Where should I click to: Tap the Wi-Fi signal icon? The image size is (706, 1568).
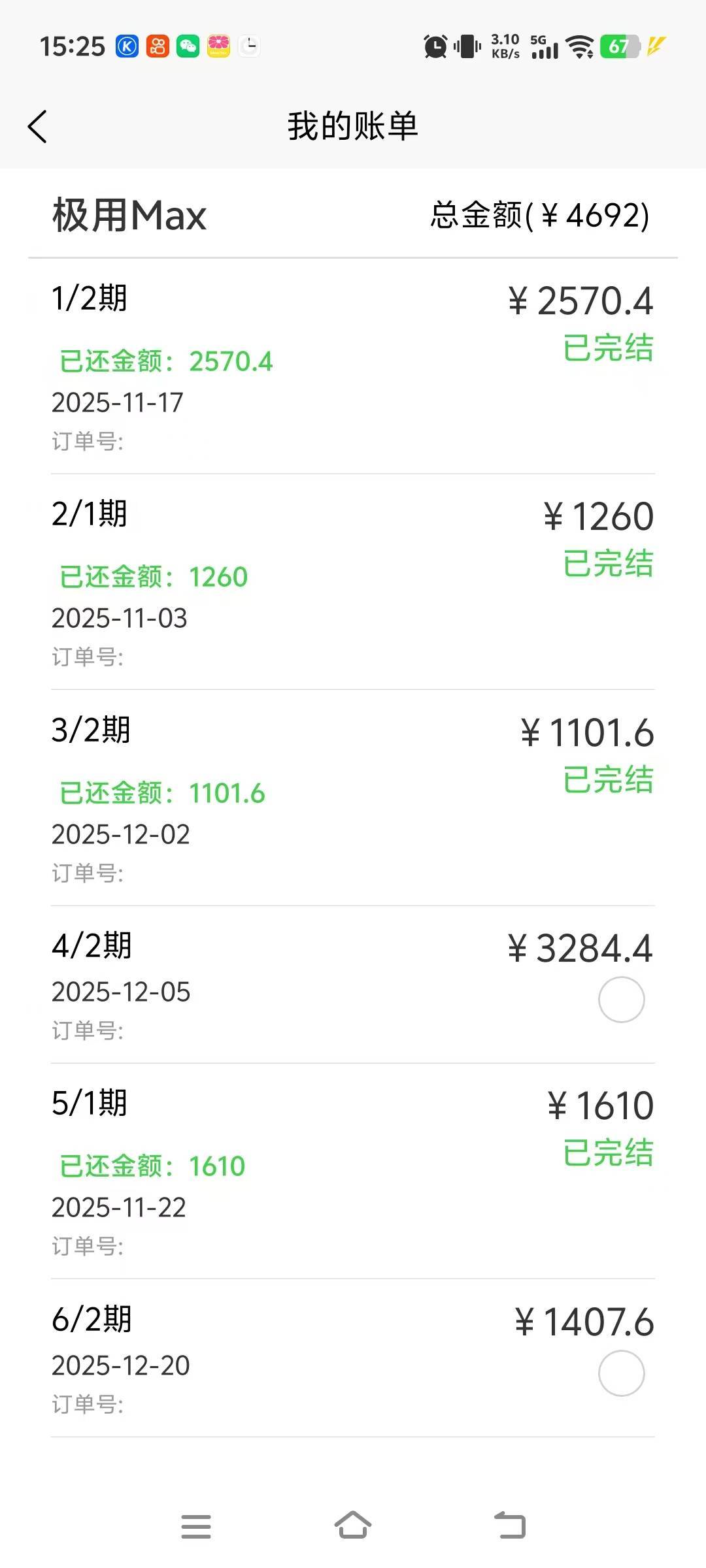[x=580, y=46]
